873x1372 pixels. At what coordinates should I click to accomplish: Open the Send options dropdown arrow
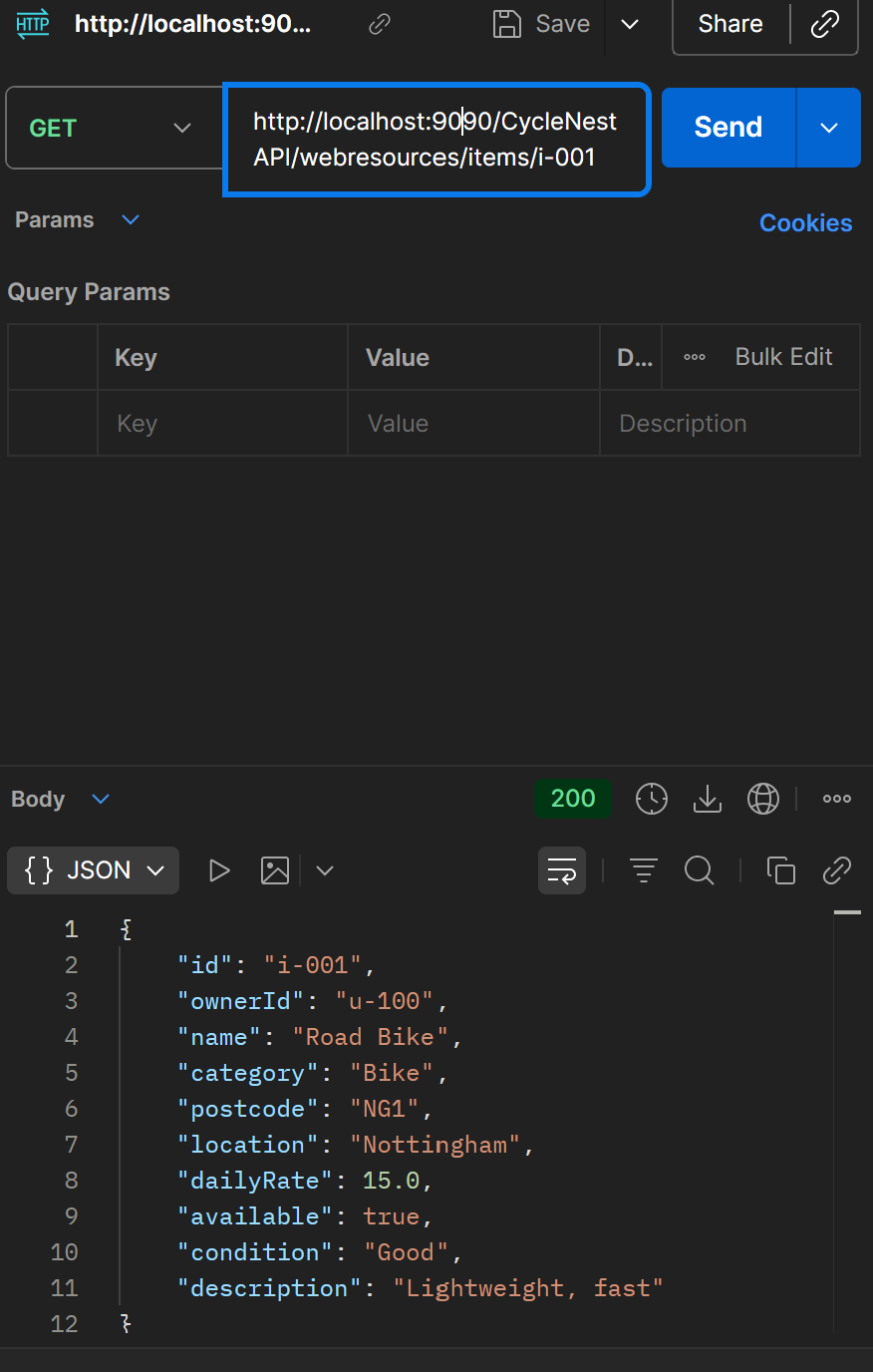829,128
